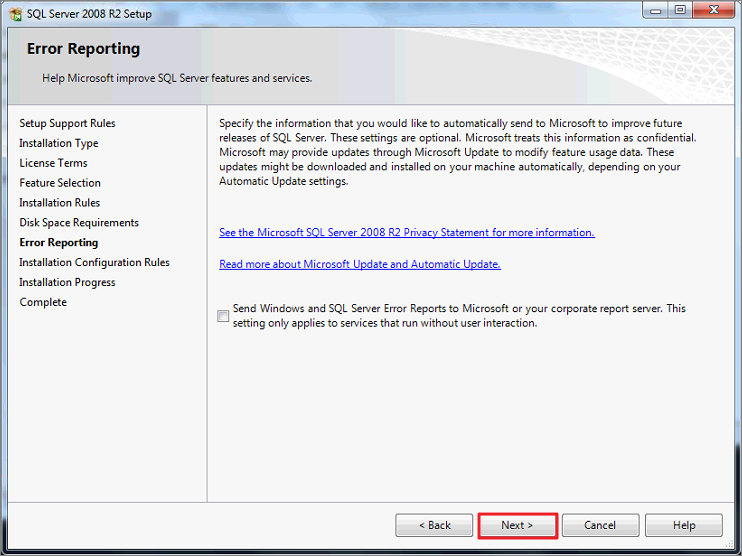The image size is (742, 556).
Task: Minimize the Setup window
Action: click(x=655, y=10)
